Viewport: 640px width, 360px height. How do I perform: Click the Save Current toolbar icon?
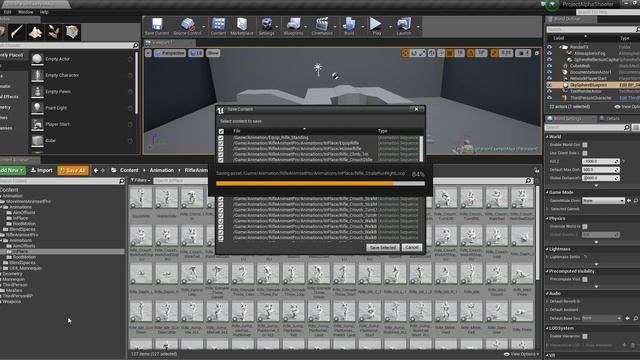tap(157, 26)
